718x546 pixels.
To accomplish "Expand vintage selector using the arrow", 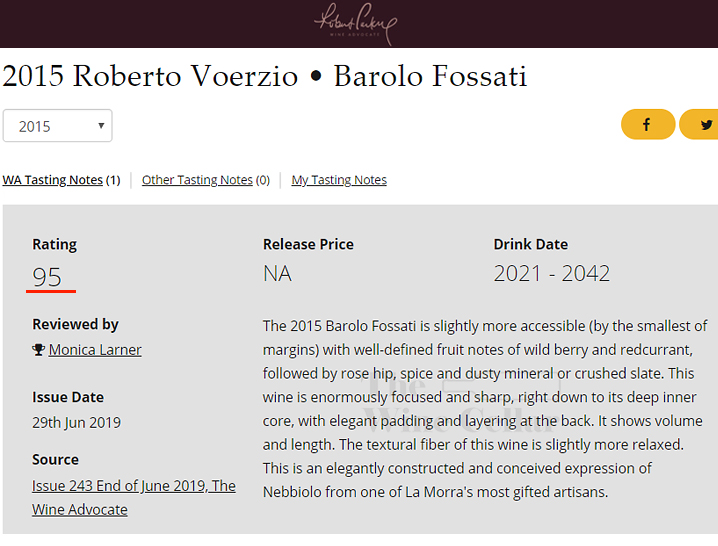I will click(101, 126).
